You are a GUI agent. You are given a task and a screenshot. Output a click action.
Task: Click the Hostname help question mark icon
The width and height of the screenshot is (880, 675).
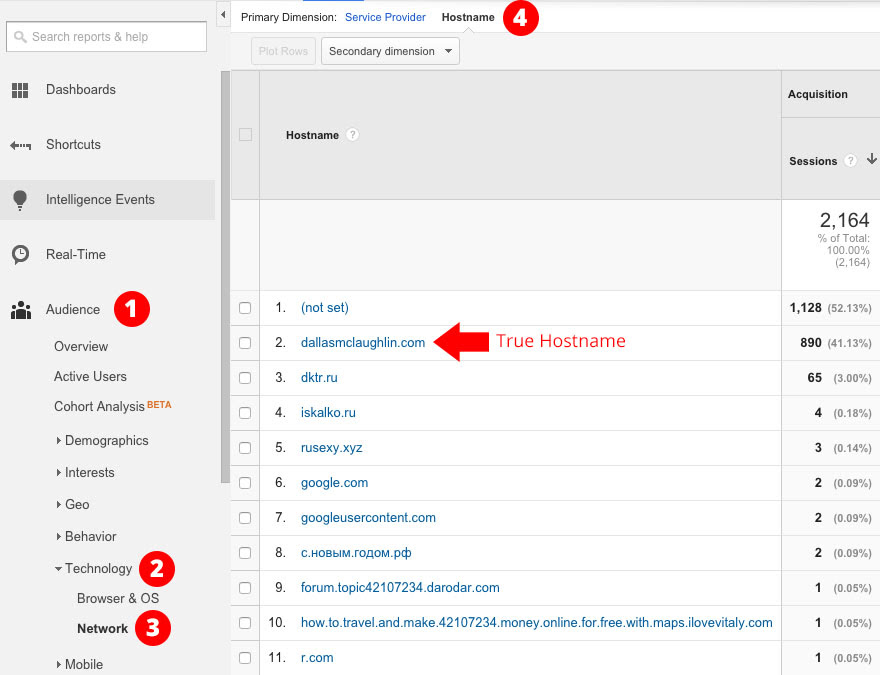pyautogui.click(x=351, y=134)
